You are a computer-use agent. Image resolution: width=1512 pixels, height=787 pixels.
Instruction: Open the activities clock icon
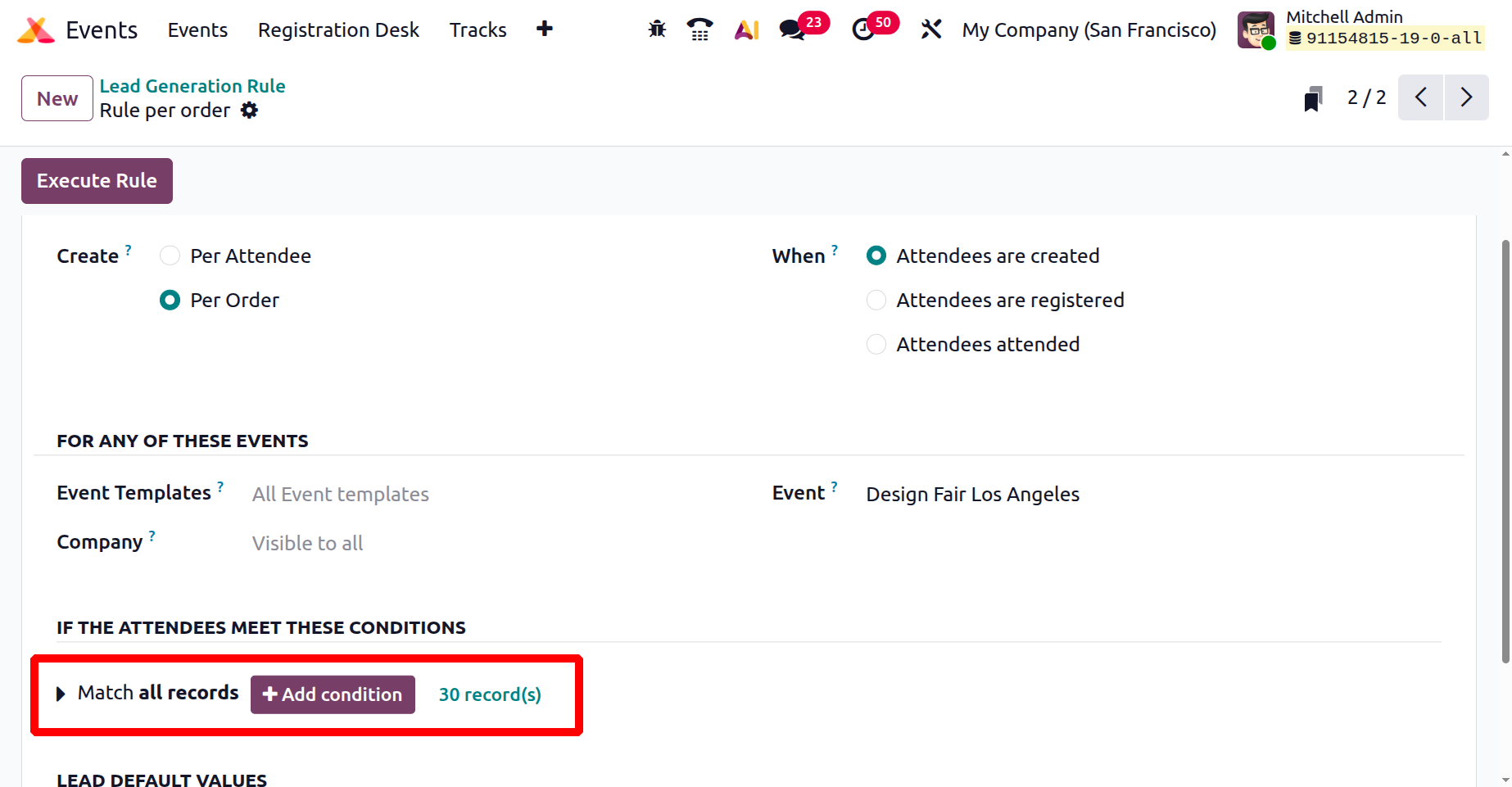[x=863, y=30]
